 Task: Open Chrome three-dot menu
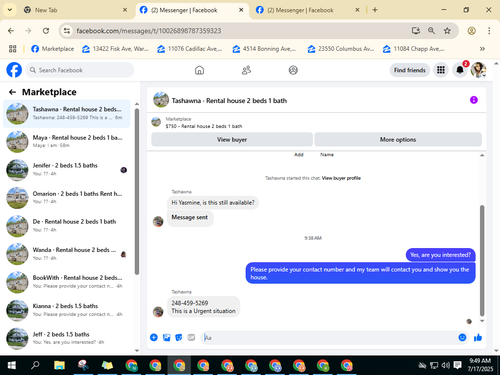[489, 31]
